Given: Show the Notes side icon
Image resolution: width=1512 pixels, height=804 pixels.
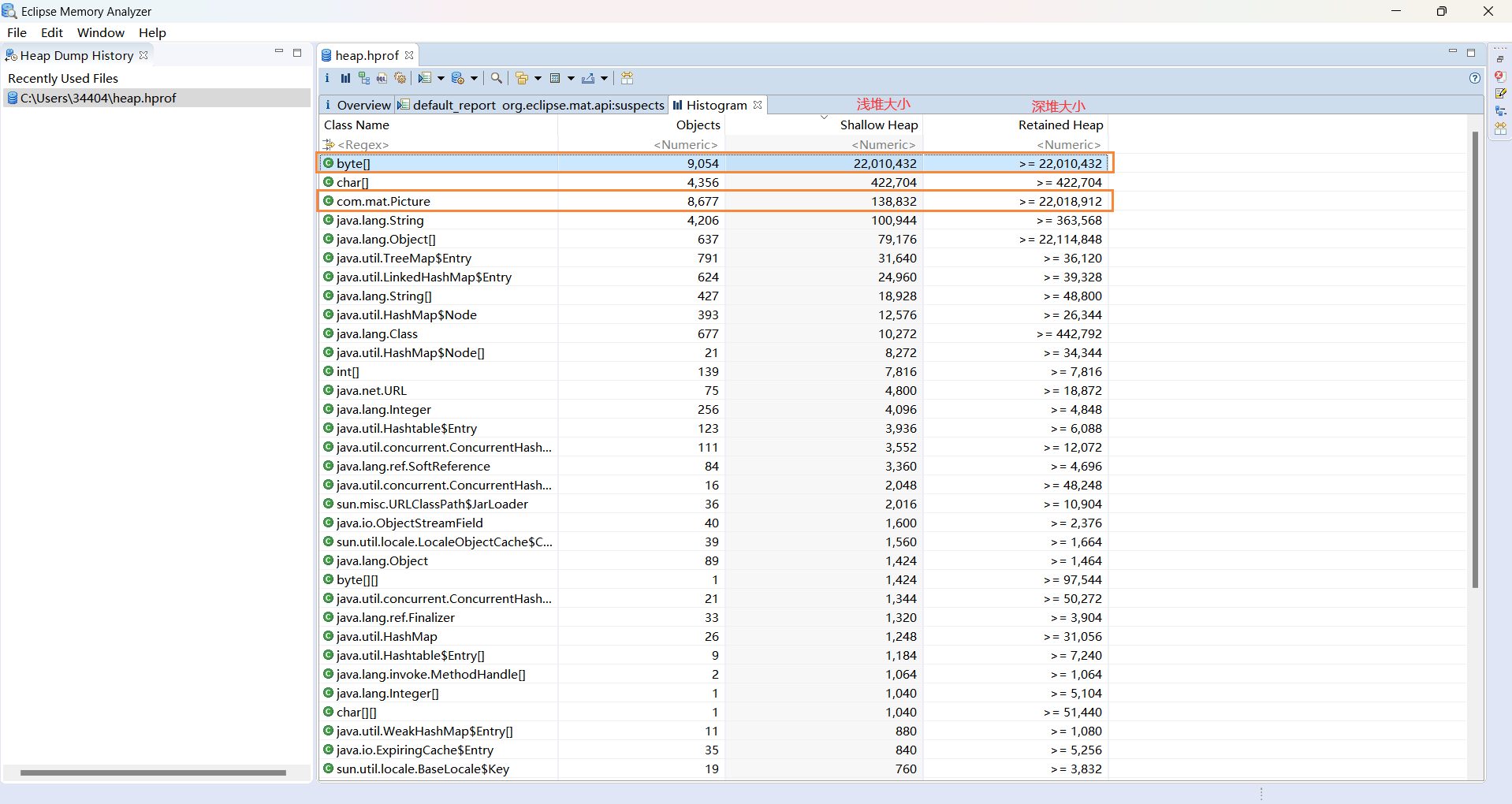Looking at the screenshot, I should point(1500,94).
